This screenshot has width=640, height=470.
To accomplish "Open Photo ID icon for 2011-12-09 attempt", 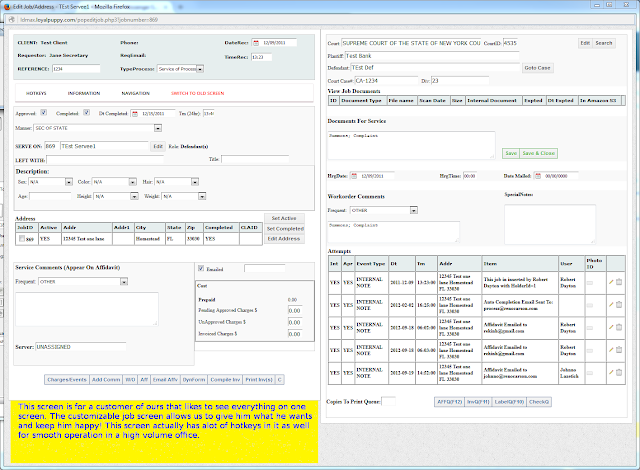I will [590, 282].
